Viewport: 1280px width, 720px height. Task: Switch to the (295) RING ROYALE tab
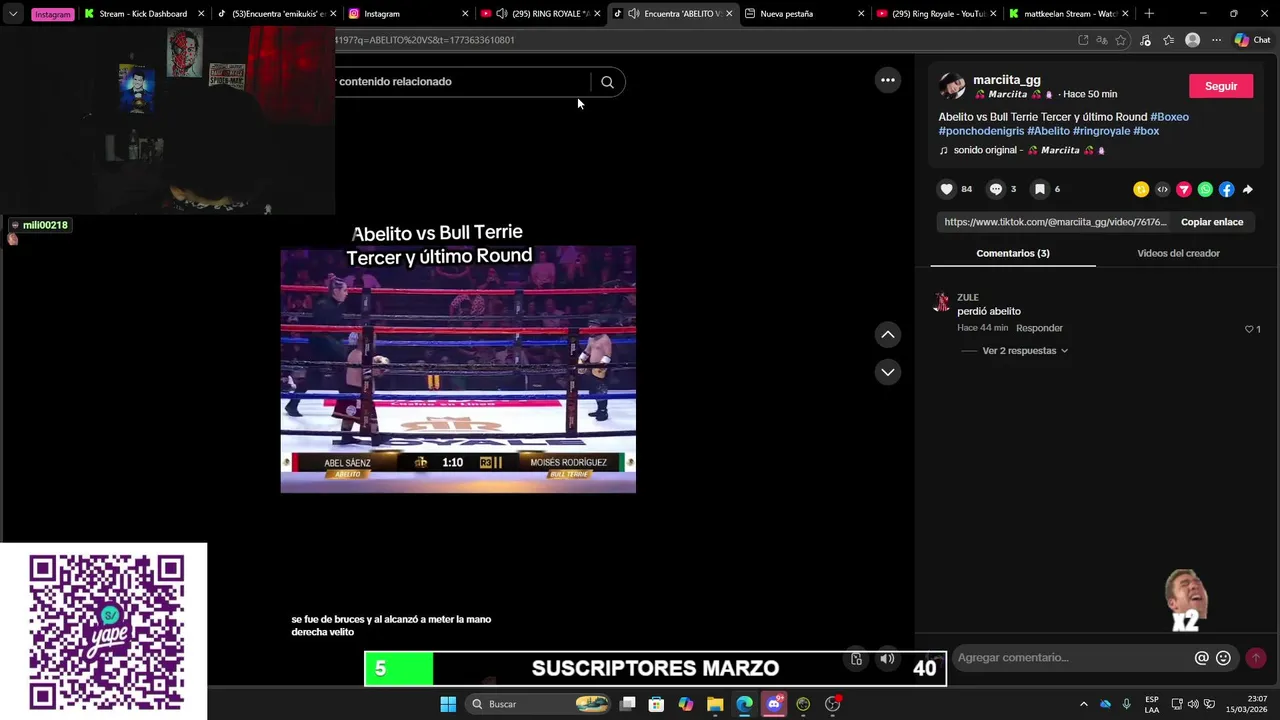[x=540, y=14]
